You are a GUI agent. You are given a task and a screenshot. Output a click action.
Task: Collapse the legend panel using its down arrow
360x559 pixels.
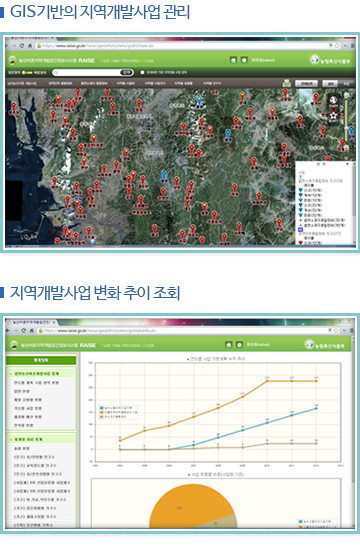(347, 164)
